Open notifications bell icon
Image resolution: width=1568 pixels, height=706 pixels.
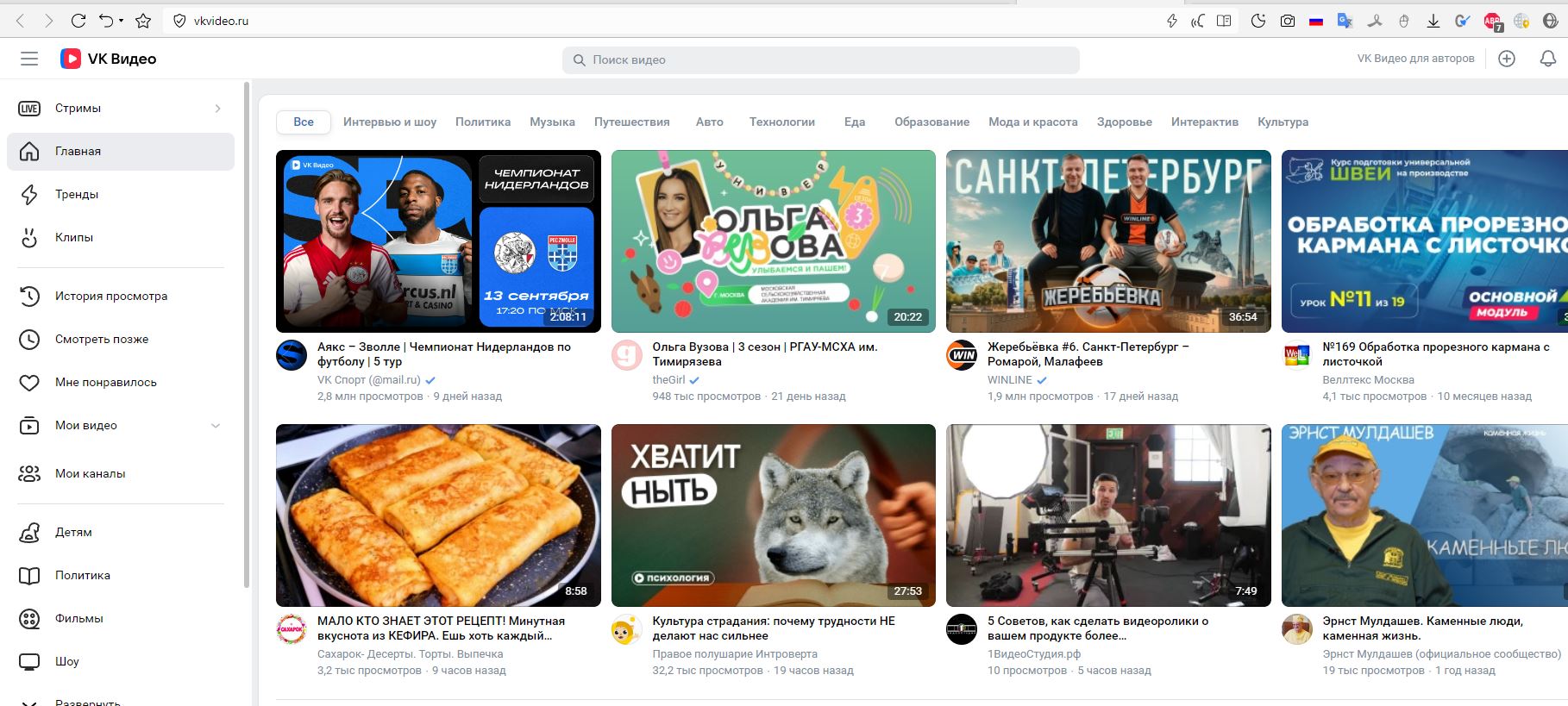click(x=1547, y=59)
